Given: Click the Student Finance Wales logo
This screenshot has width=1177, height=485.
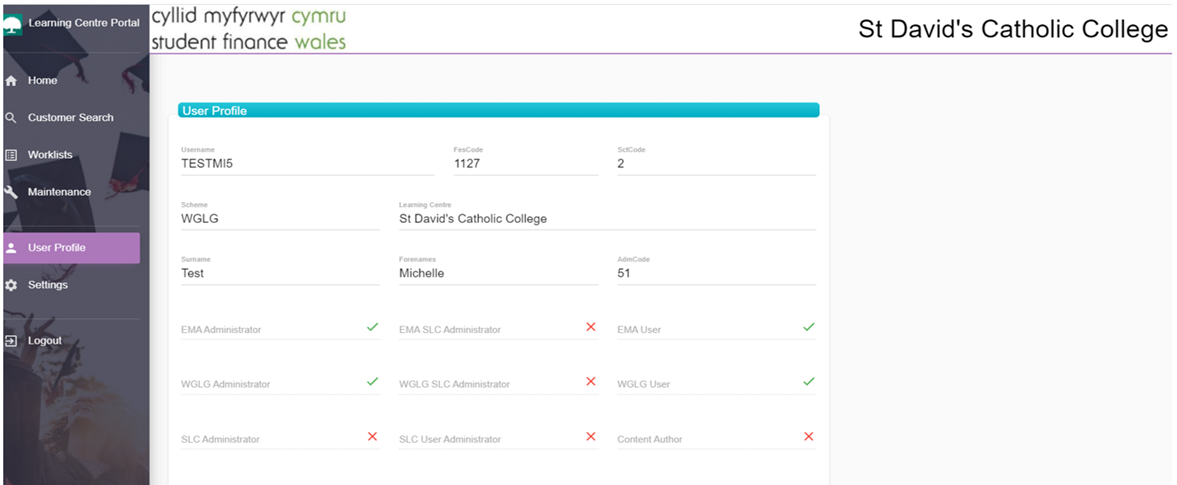Looking at the screenshot, I should point(248,29).
